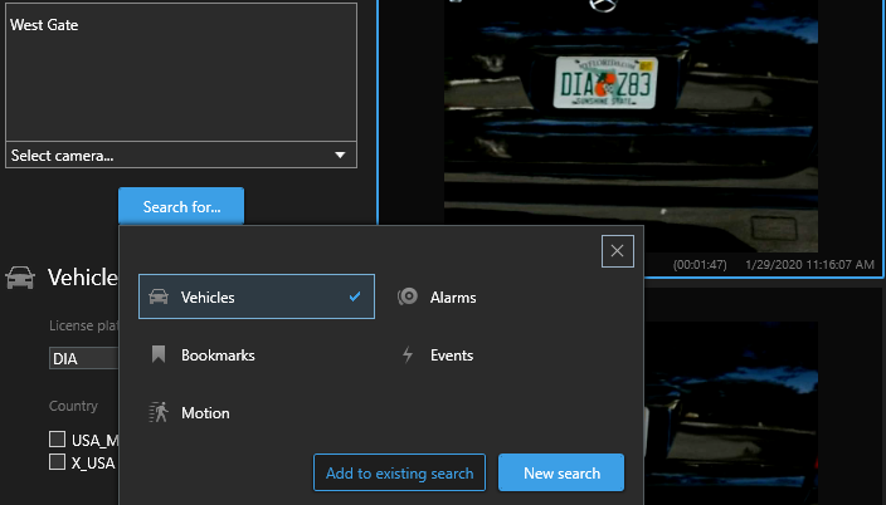Click the Bookmarks ribbon icon
Screen dimensions: 886x505
tap(158, 355)
